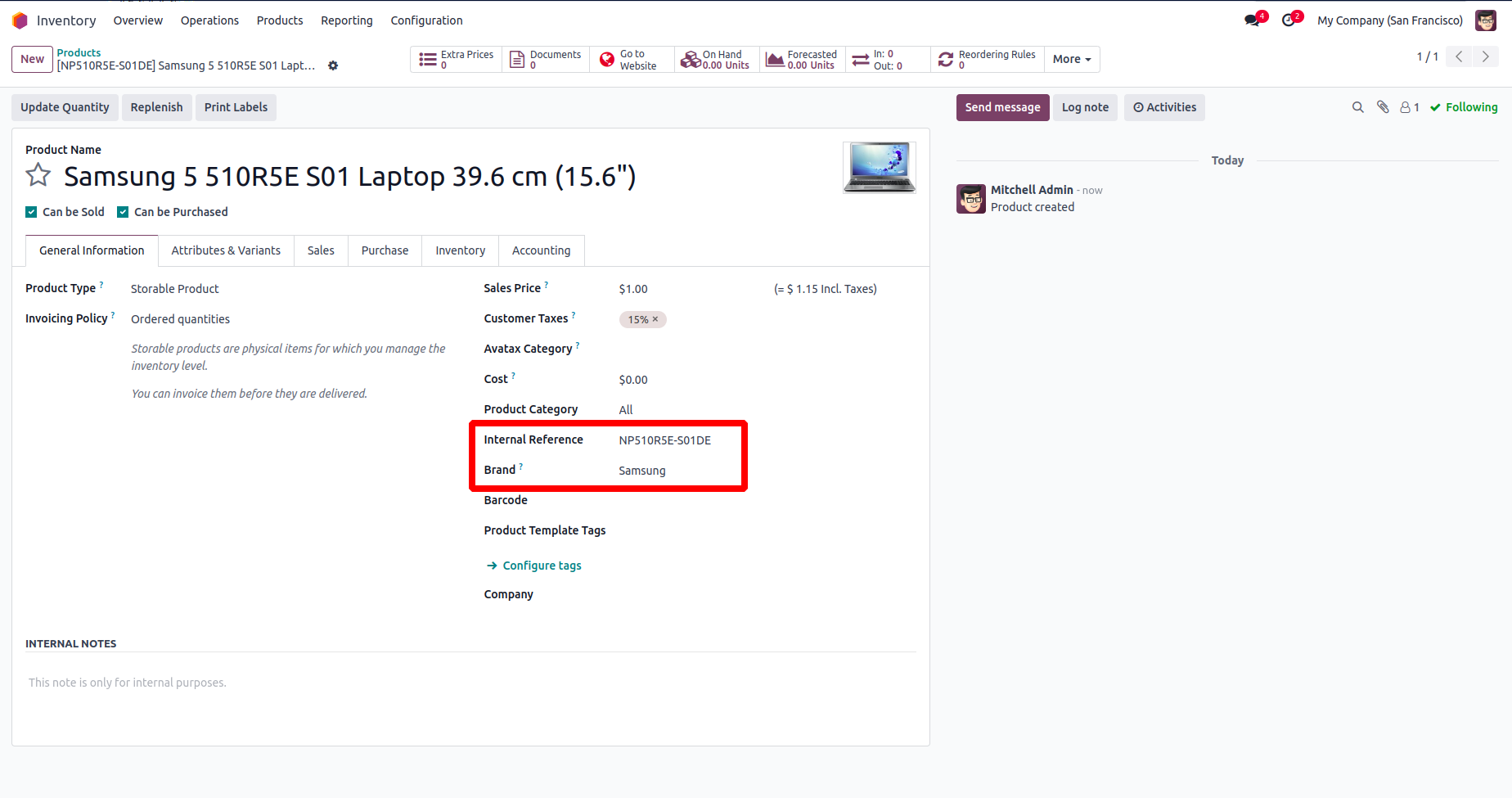Click the paperclip attachments icon
1512x798 pixels.
point(1383,107)
